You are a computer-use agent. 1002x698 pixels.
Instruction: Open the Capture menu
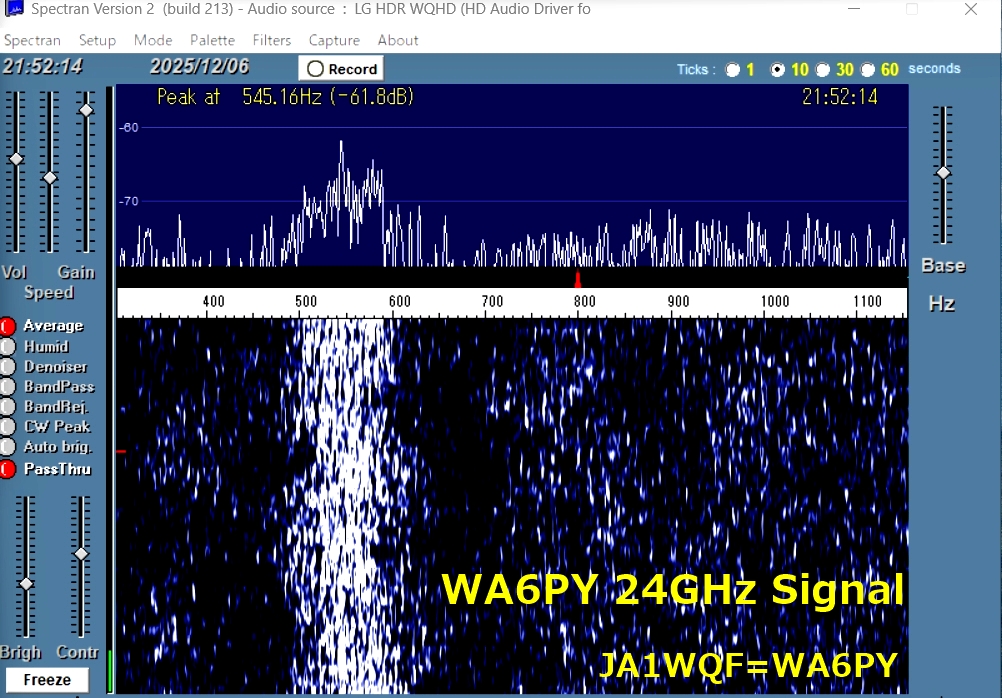pos(334,40)
